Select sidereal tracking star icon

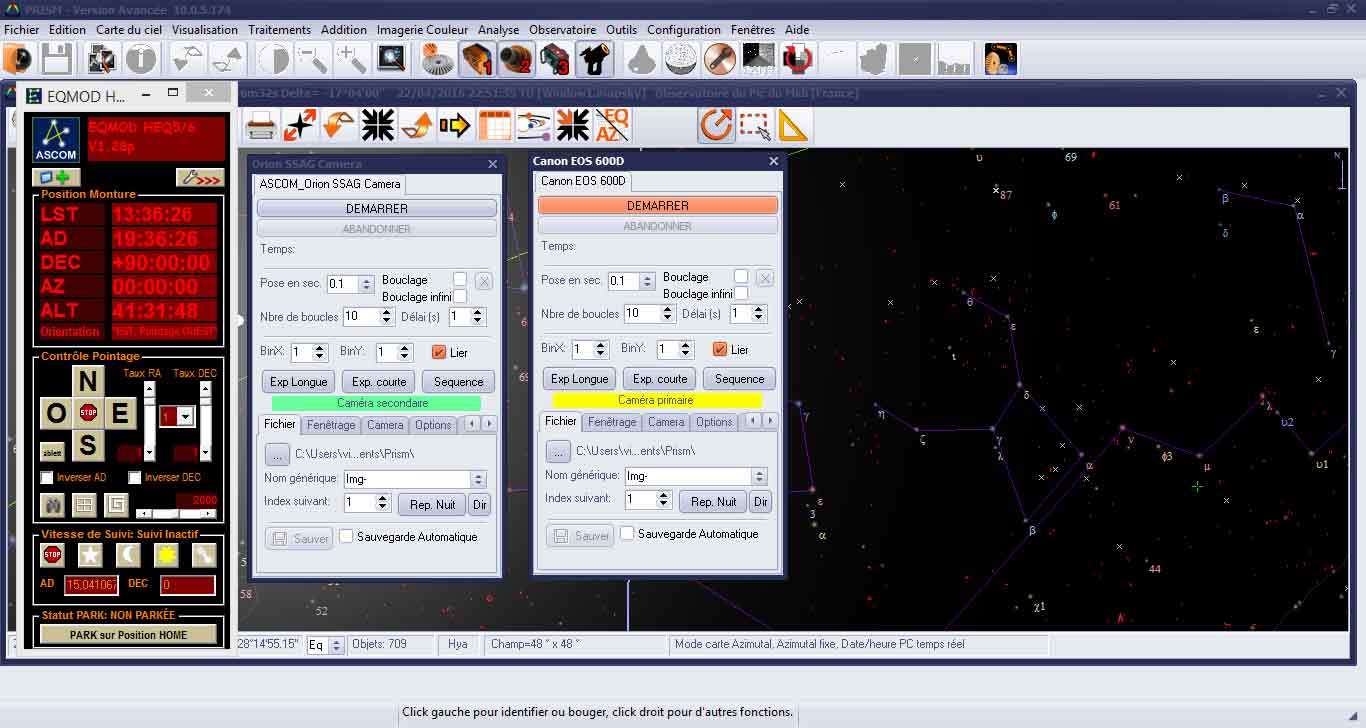90,555
